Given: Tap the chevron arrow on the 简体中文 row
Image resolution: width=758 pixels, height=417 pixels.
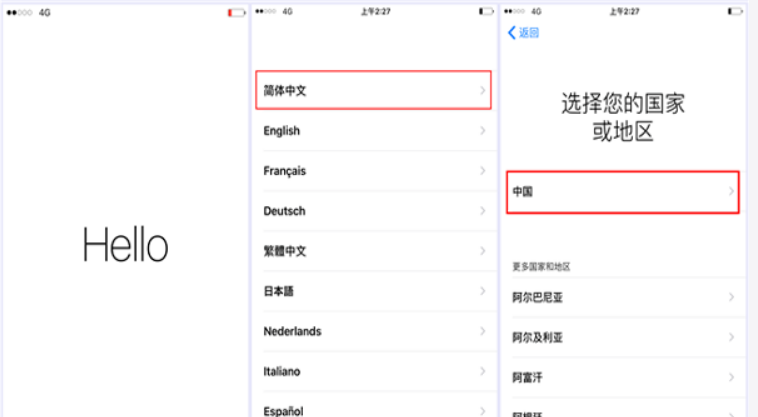Looking at the screenshot, I should click(x=482, y=91).
